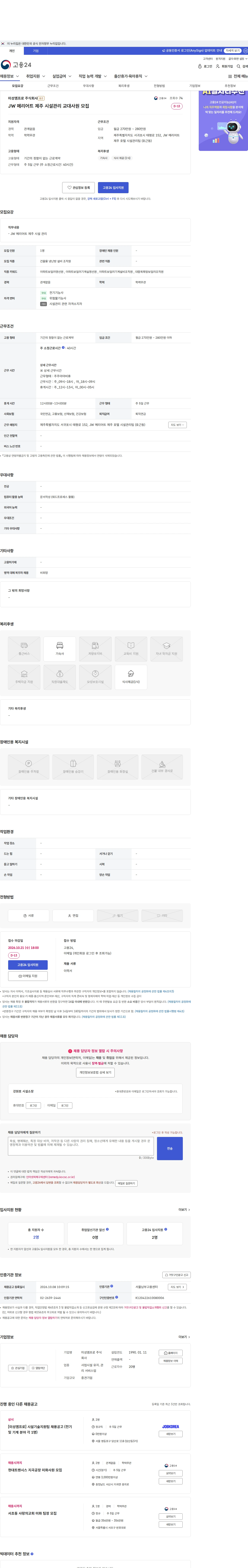This screenshot has width=248, height=1568.
Task: Click the 식사제공(1식) welfare icon tile
Action: point(131,677)
